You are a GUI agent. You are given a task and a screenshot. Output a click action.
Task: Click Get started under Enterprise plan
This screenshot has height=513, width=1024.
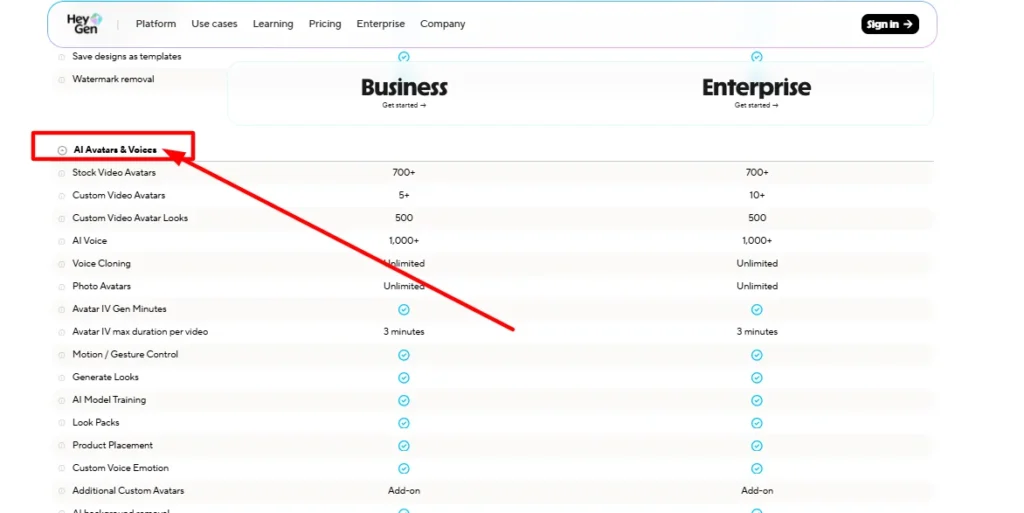coord(756,105)
